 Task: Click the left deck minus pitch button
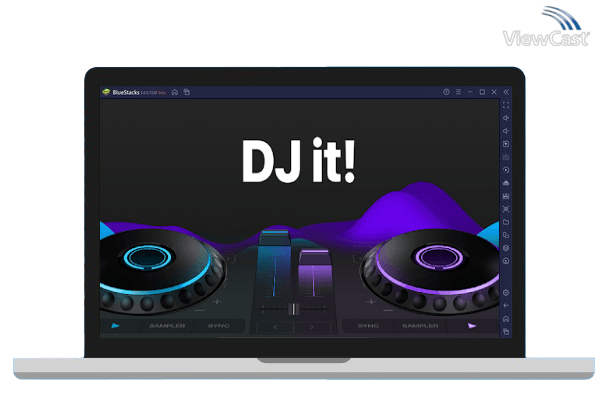[x=200, y=310]
